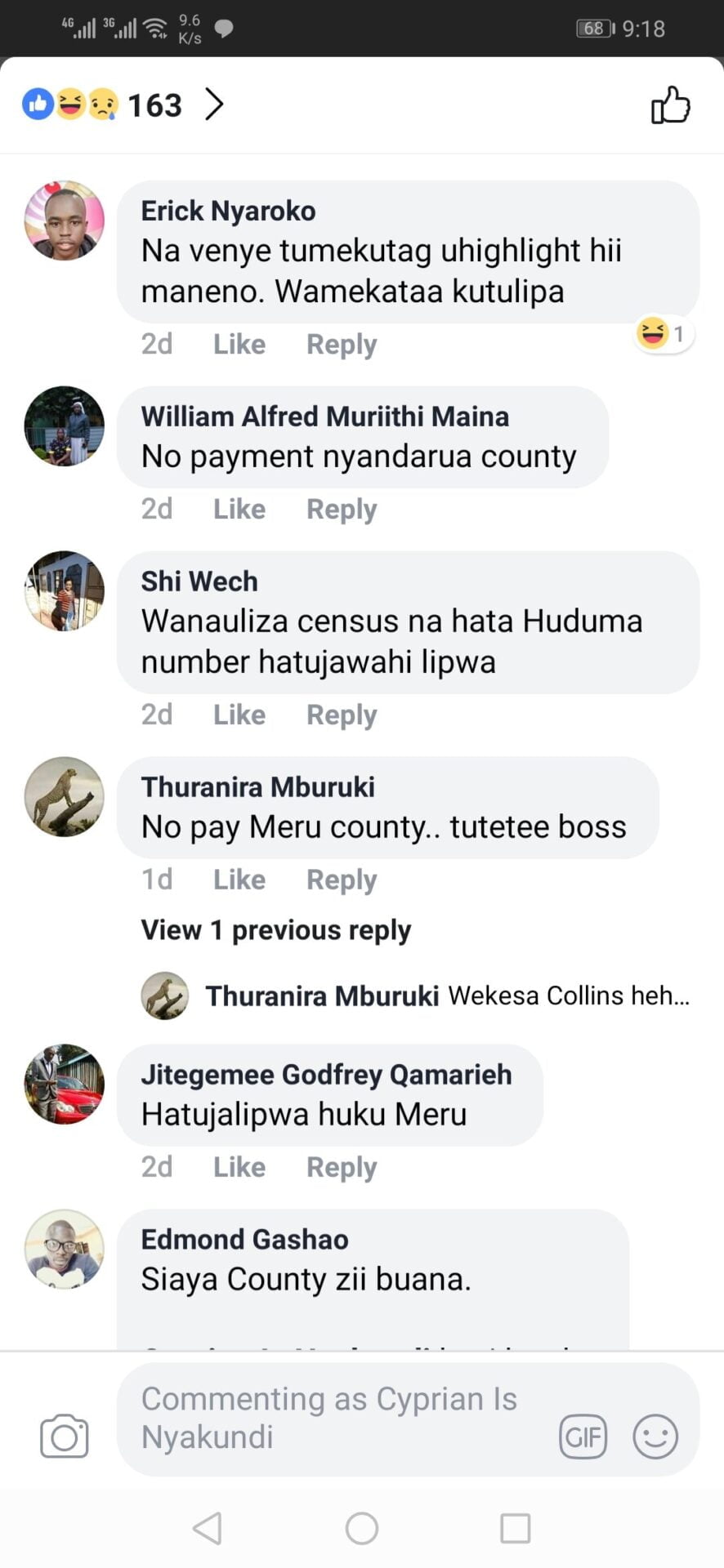
Task: Open the emoji smiley picker
Action: (655, 1437)
